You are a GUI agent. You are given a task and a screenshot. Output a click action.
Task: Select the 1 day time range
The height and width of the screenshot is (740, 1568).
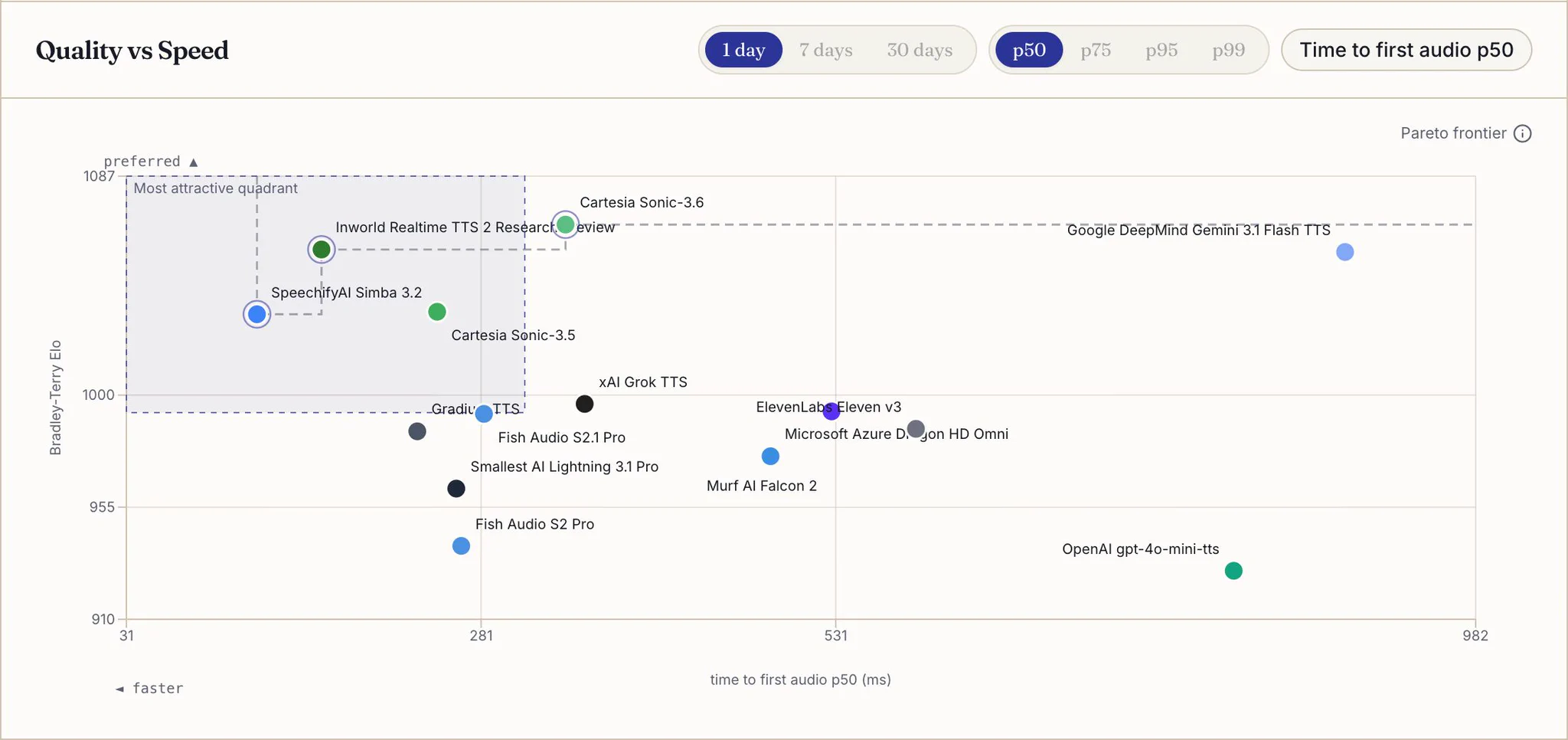pyautogui.click(x=743, y=50)
